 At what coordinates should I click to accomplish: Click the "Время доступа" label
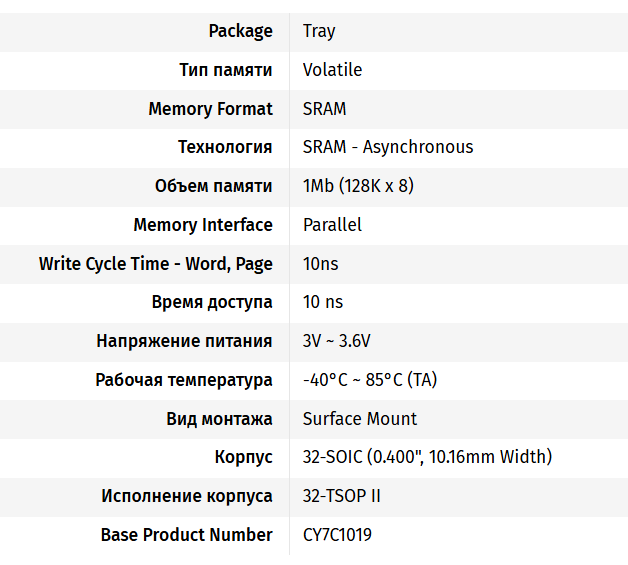coord(212,302)
